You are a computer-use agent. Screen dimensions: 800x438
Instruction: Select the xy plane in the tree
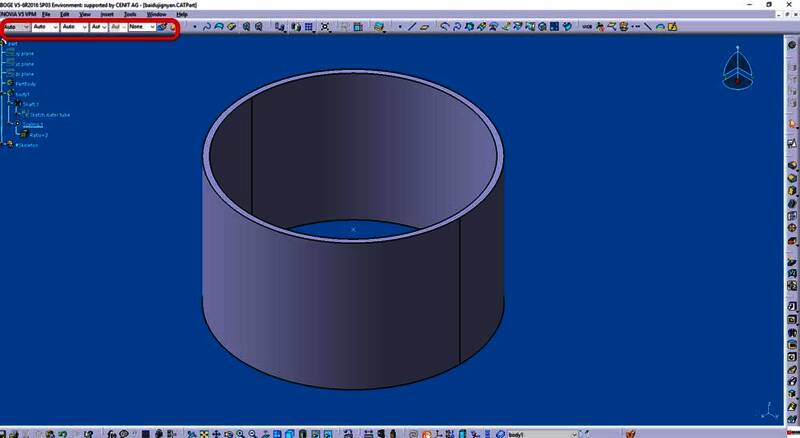[25, 53]
